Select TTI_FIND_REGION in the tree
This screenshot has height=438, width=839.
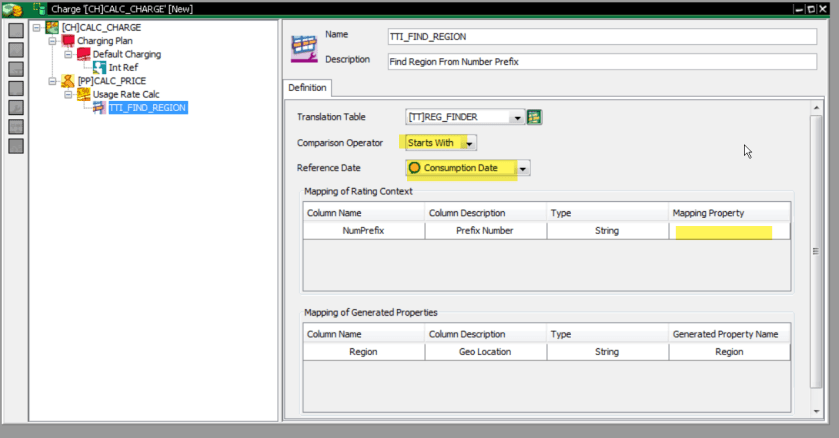coord(147,107)
